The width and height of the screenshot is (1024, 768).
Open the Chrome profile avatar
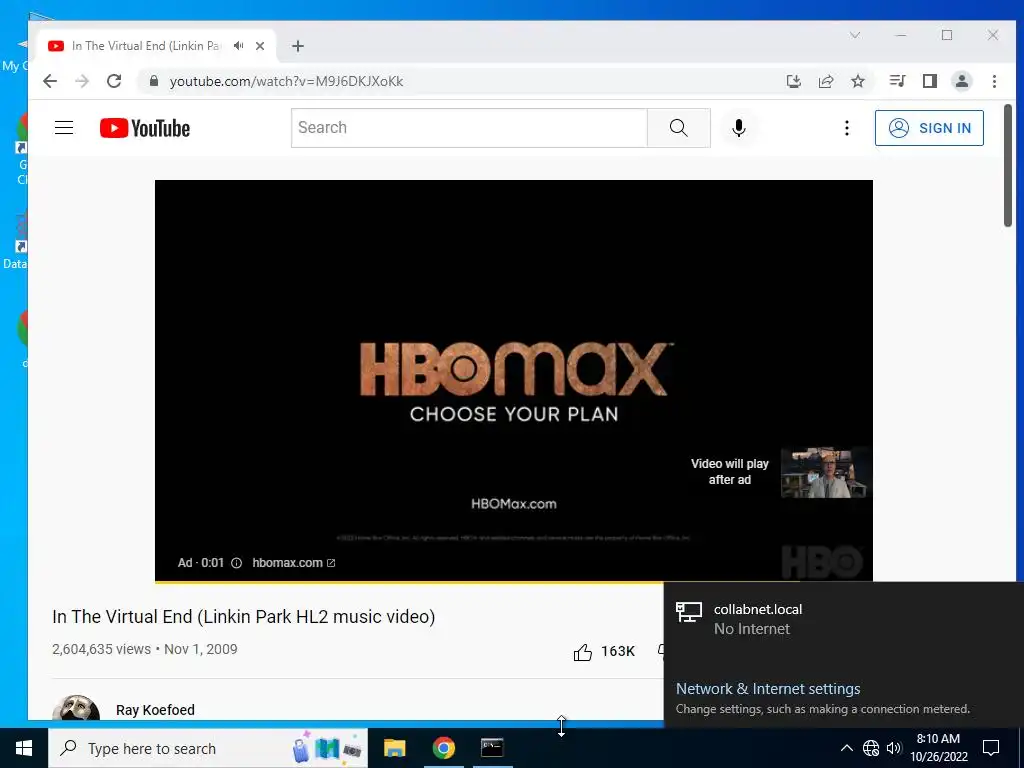(x=961, y=81)
